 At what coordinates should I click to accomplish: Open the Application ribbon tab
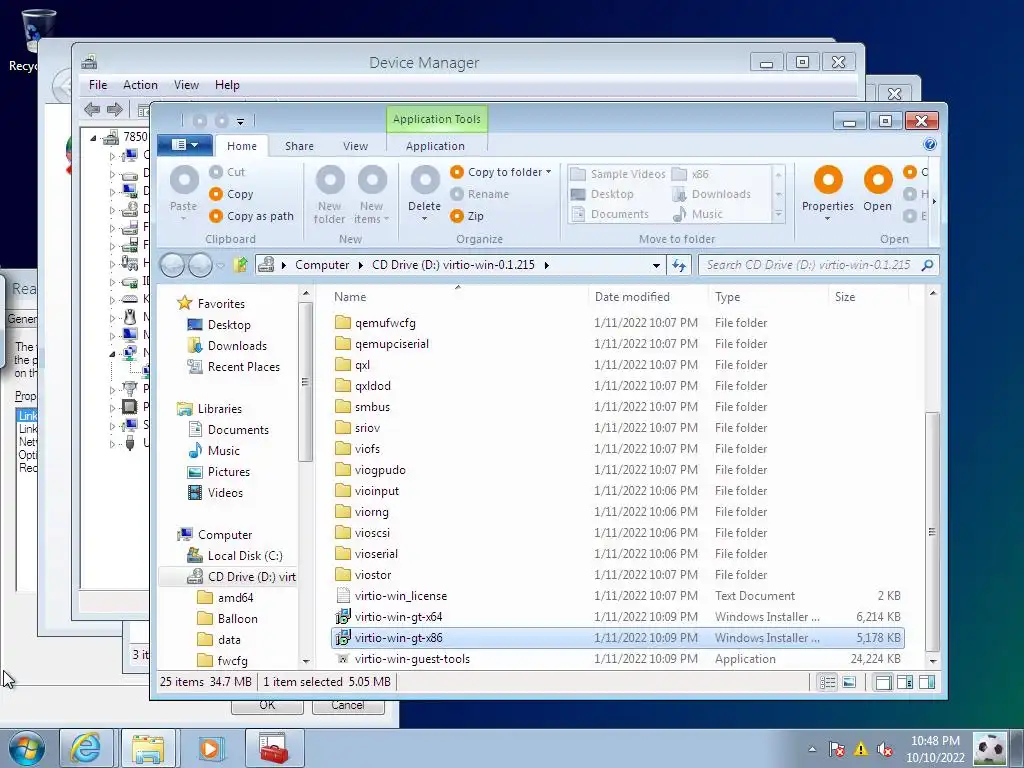[435, 146]
